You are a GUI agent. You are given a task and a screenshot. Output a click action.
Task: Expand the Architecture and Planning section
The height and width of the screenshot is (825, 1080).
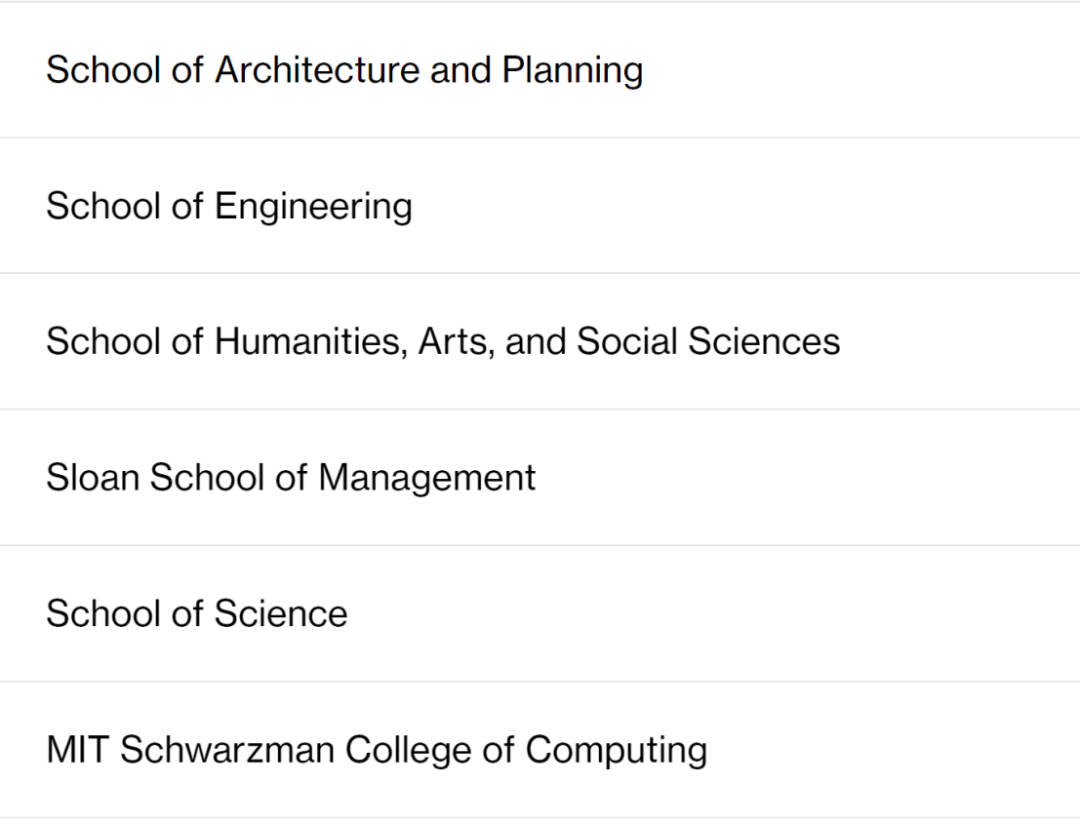coord(540,70)
